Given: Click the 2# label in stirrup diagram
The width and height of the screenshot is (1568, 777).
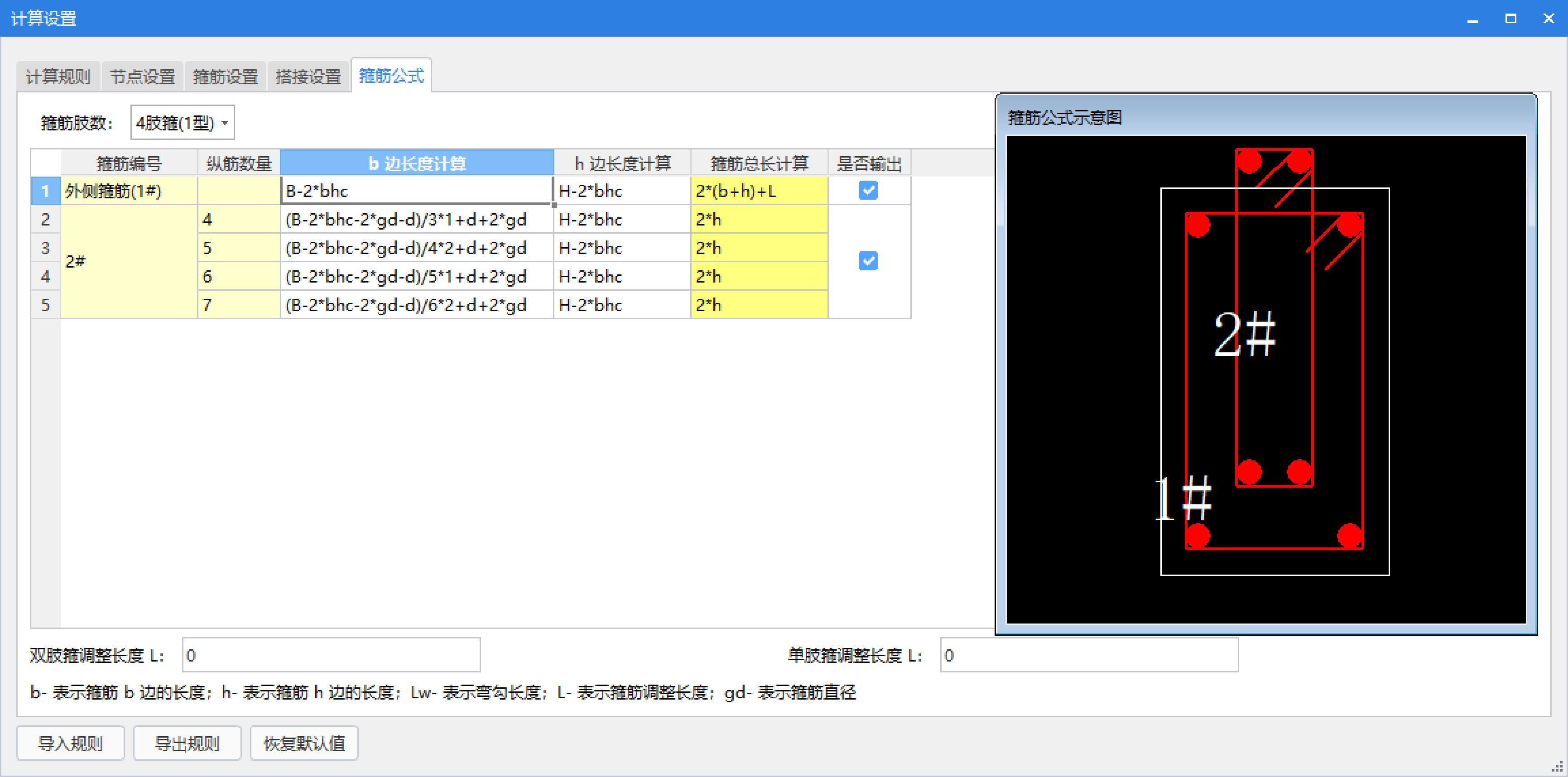Looking at the screenshot, I should pos(1244,334).
